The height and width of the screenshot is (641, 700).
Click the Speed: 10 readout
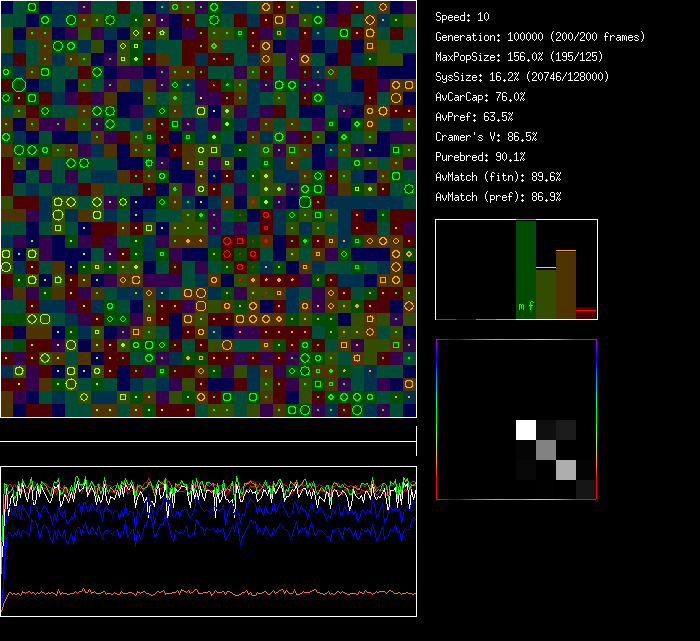pyautogui.click(x=463, y=17)
